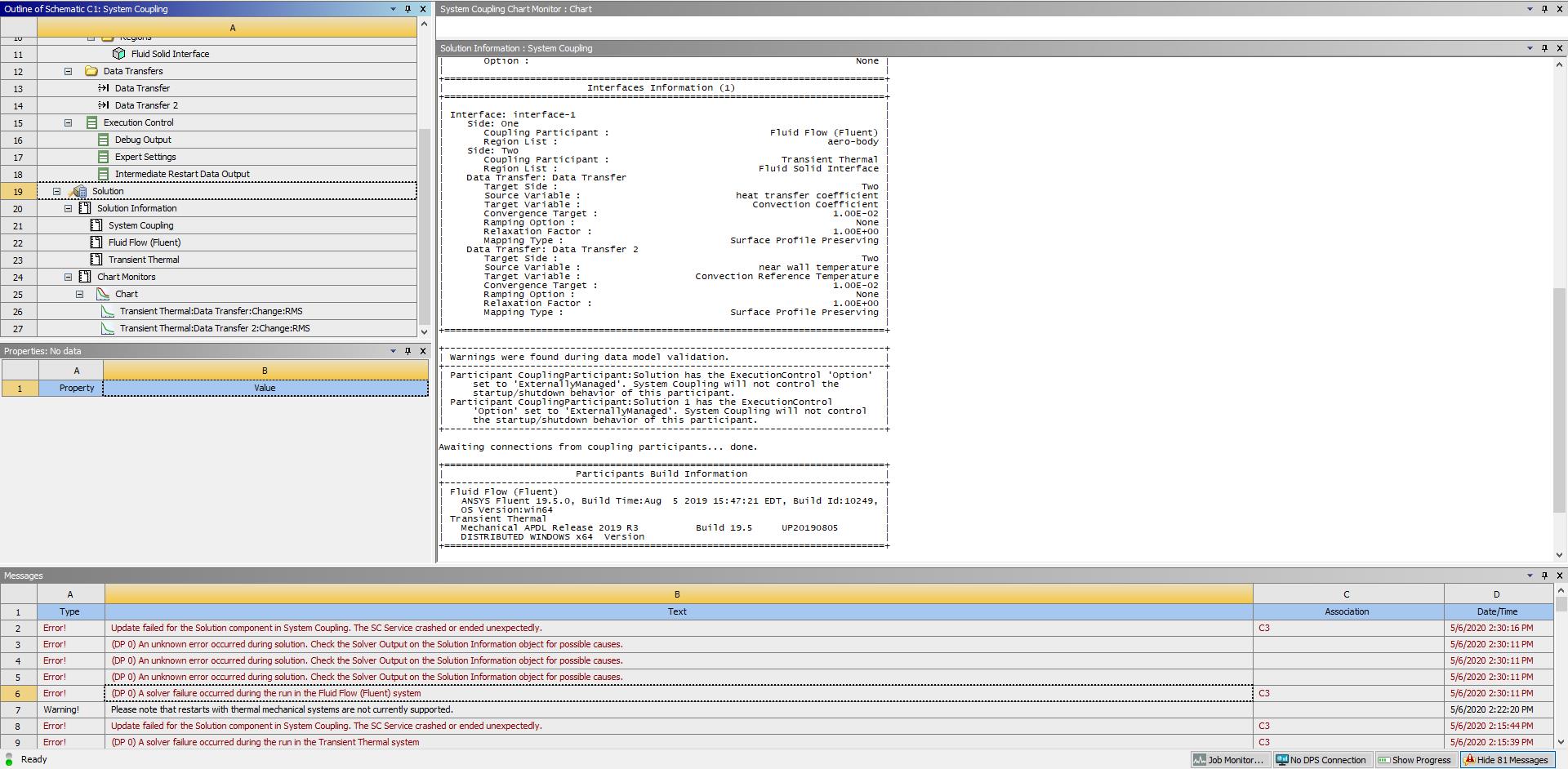Screen dimensions: 1568x769
Task: Click the Chart Monitors icon
Action: coord(85,277)
